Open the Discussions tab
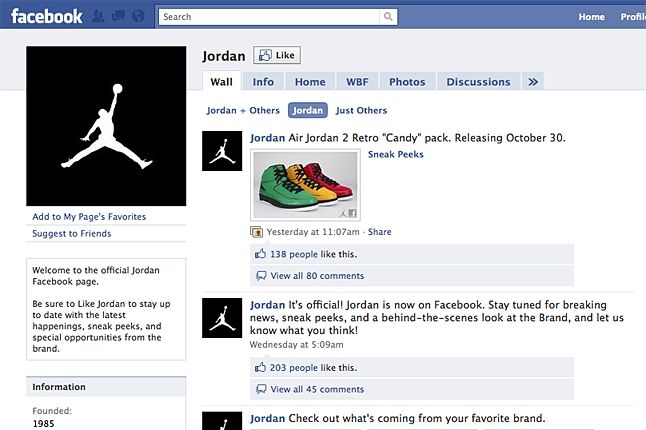Screen dimensions: 646x430 coord(478,82)
